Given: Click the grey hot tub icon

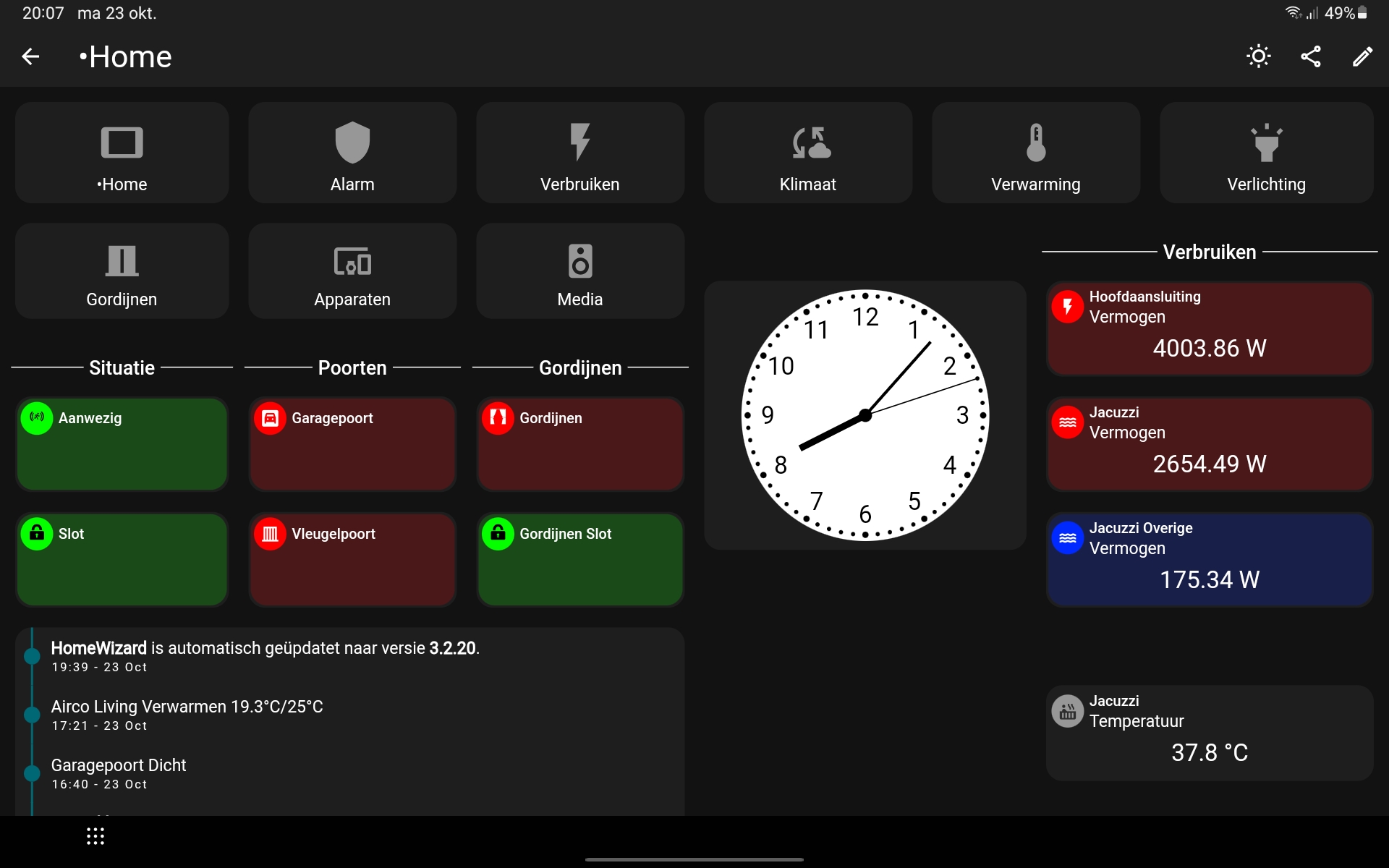Looking at the screenshot, I should (x=1068, y=711).
